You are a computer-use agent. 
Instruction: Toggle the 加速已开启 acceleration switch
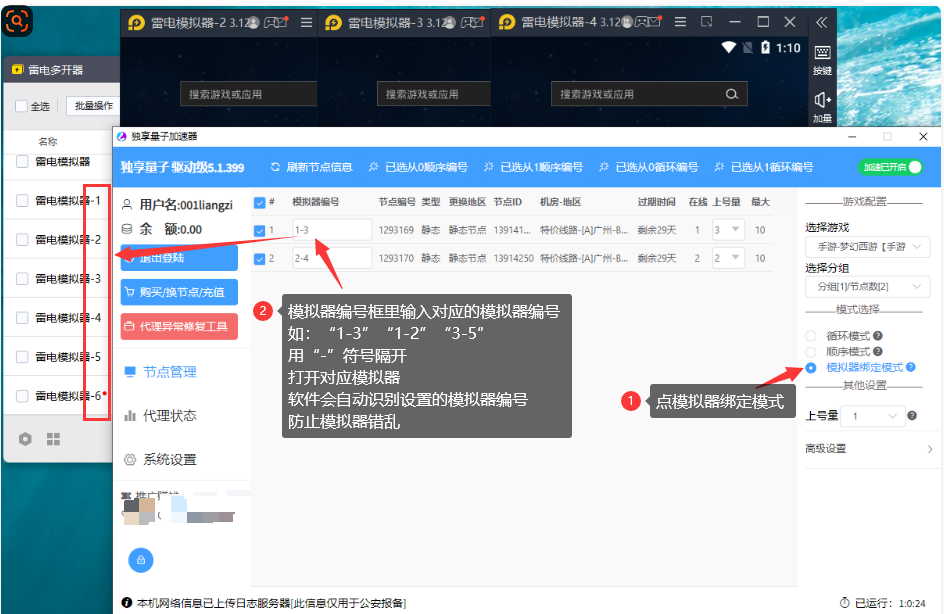890,167
